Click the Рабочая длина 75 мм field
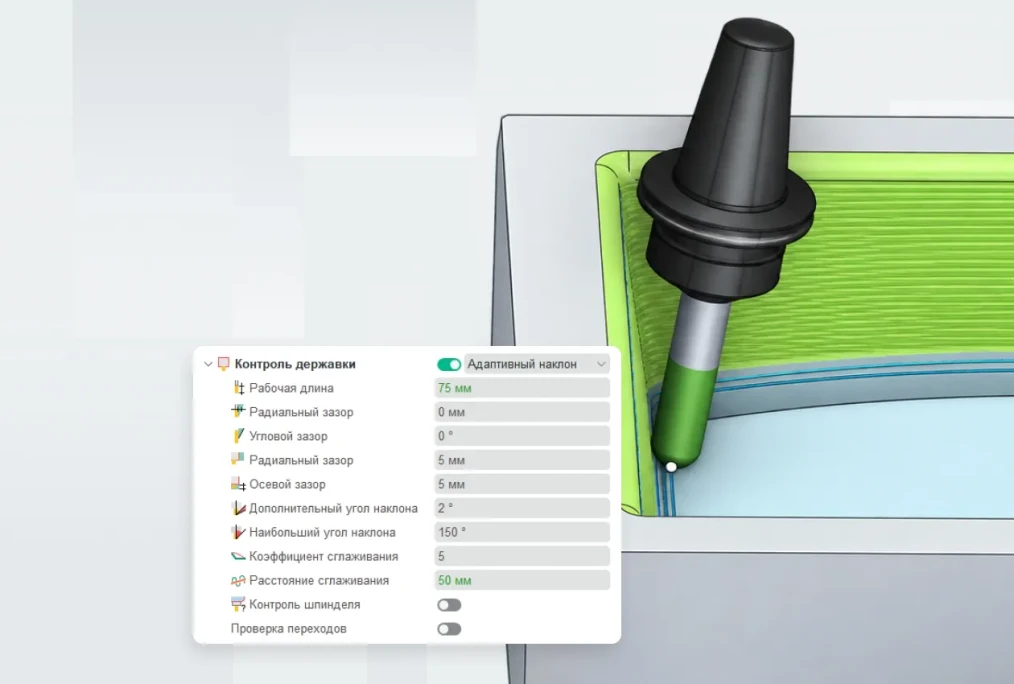Viewport: 1014px width, 684px height. click(x=522, y=388)
